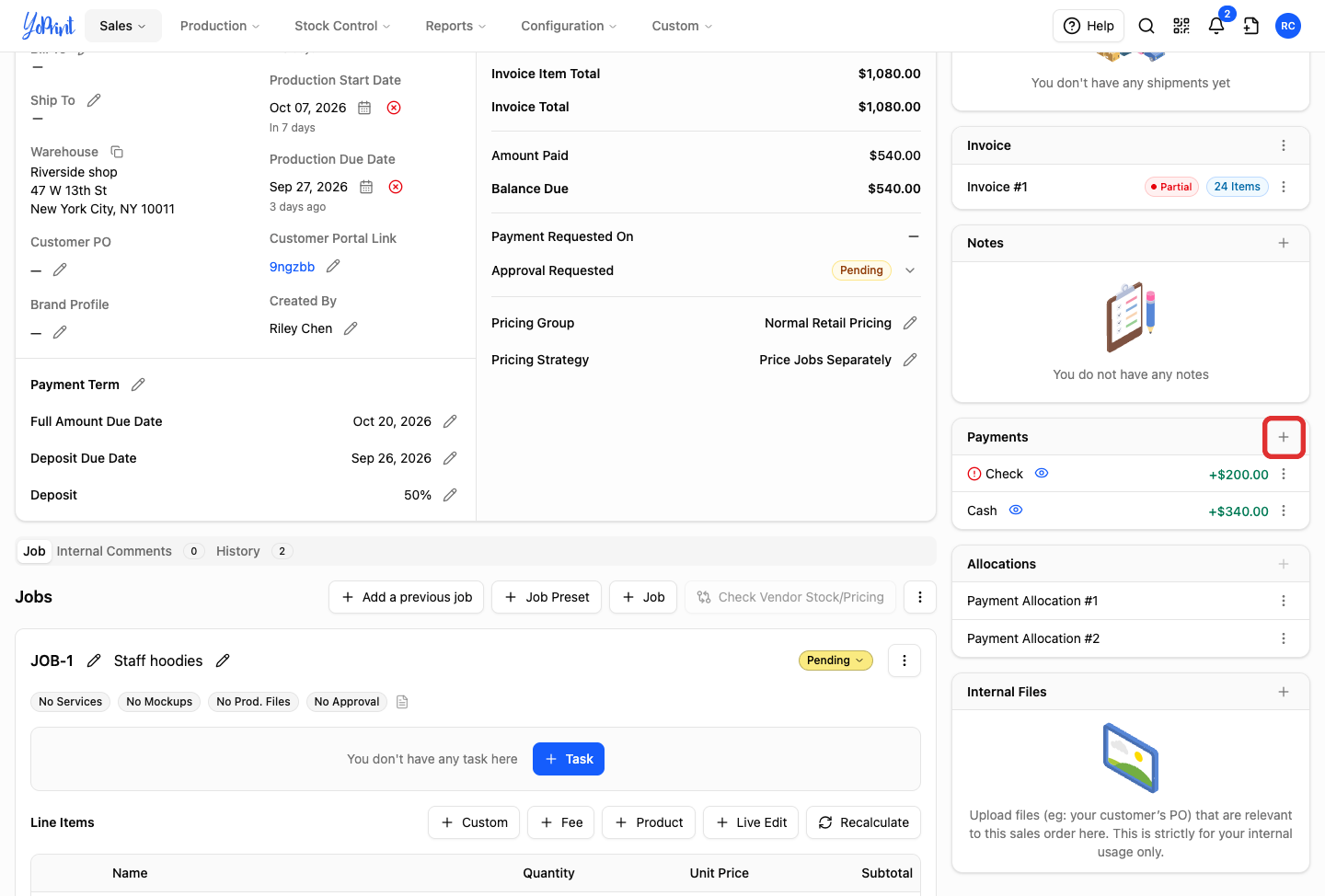Add a Custom line item
Viewport: 1325px width, 896px height.
point(474,822)
